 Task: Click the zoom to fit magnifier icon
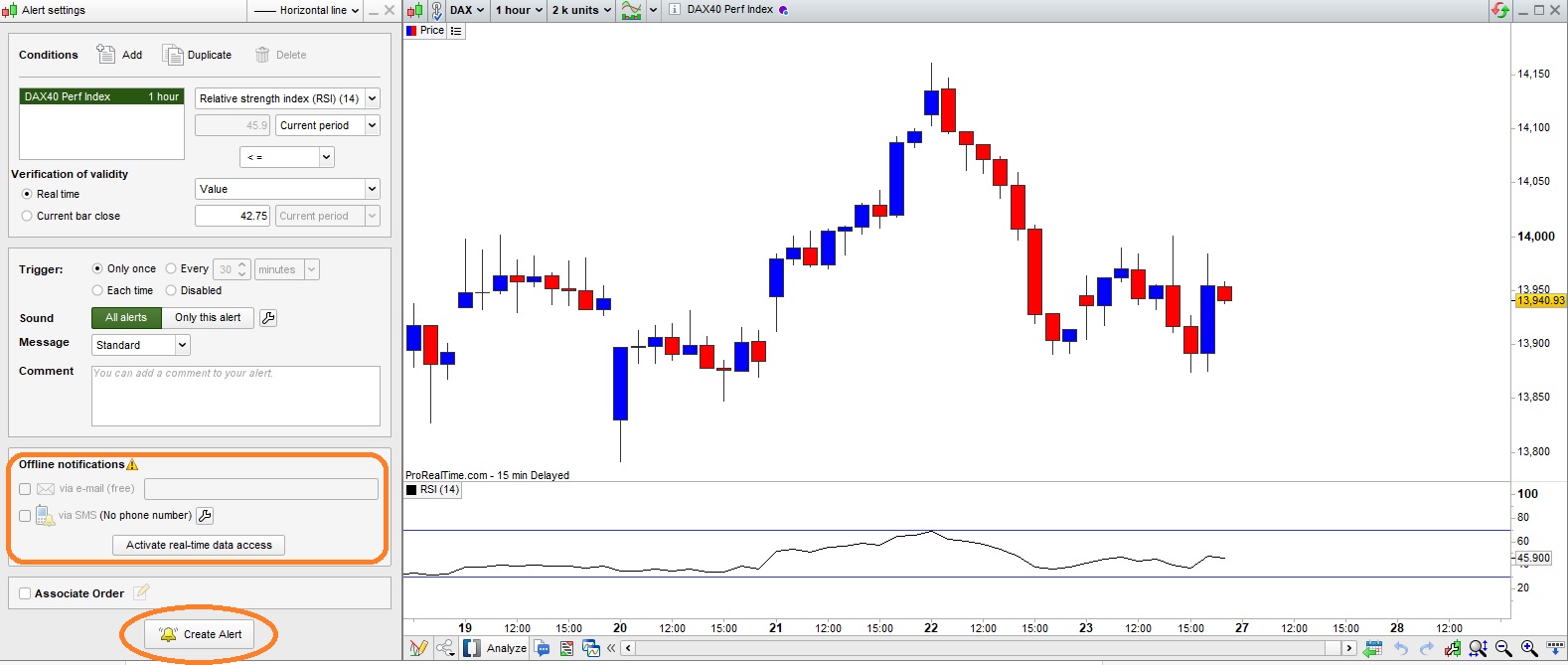pyautogui.click(x=1478, y=649)
